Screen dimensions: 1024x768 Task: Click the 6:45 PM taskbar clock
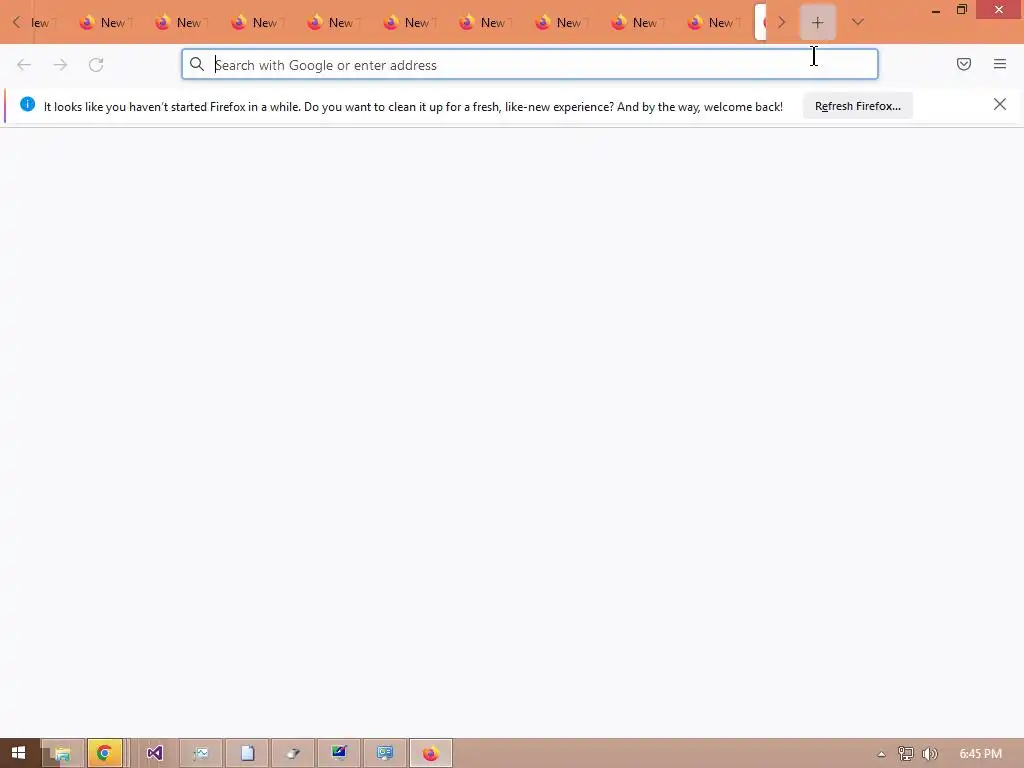pyautogui.click(x=980, y=754)
